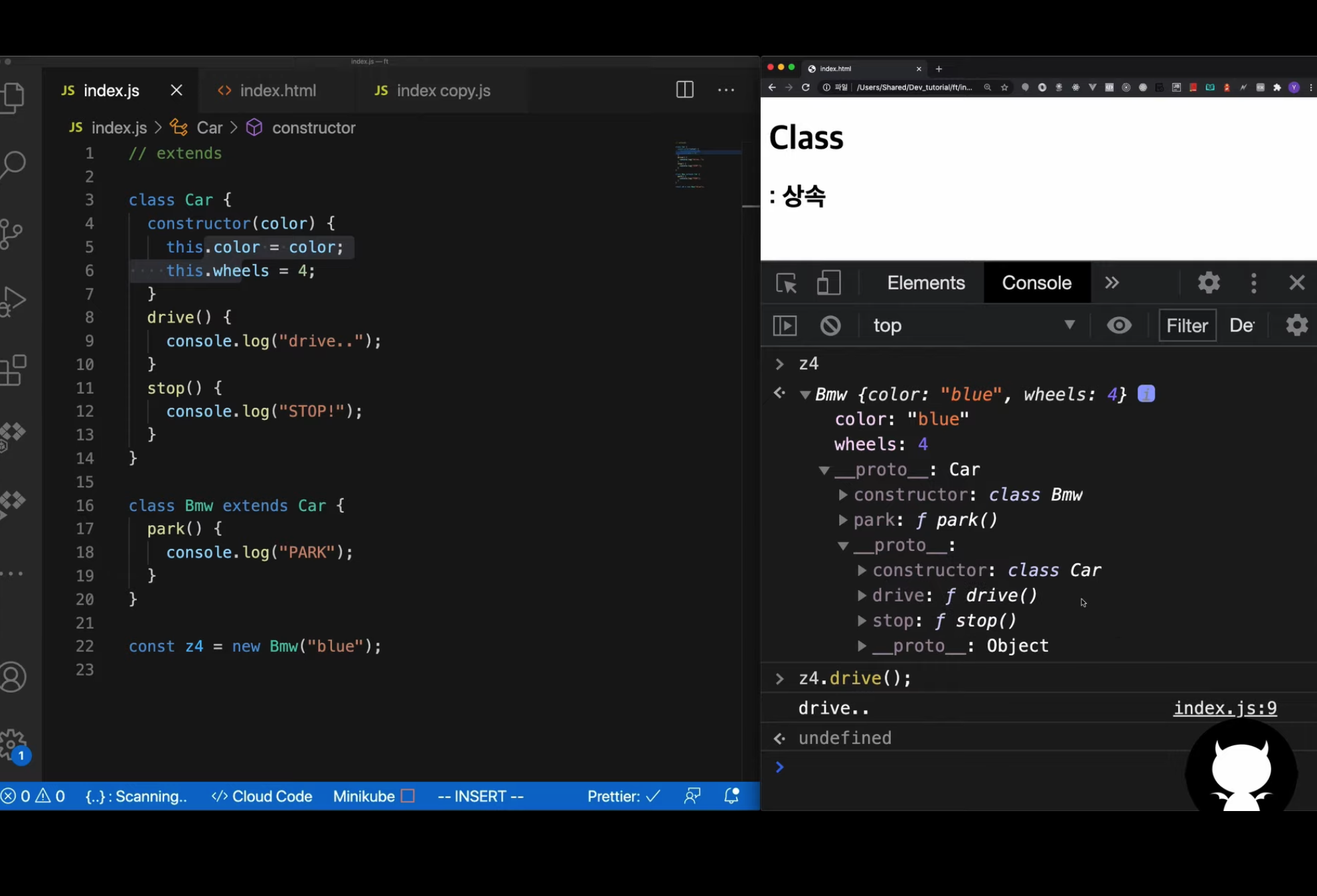Viewport: 1317px width, 896px height.
Task: Collapse the __proto__: Car entry
Action: (824, 470)
